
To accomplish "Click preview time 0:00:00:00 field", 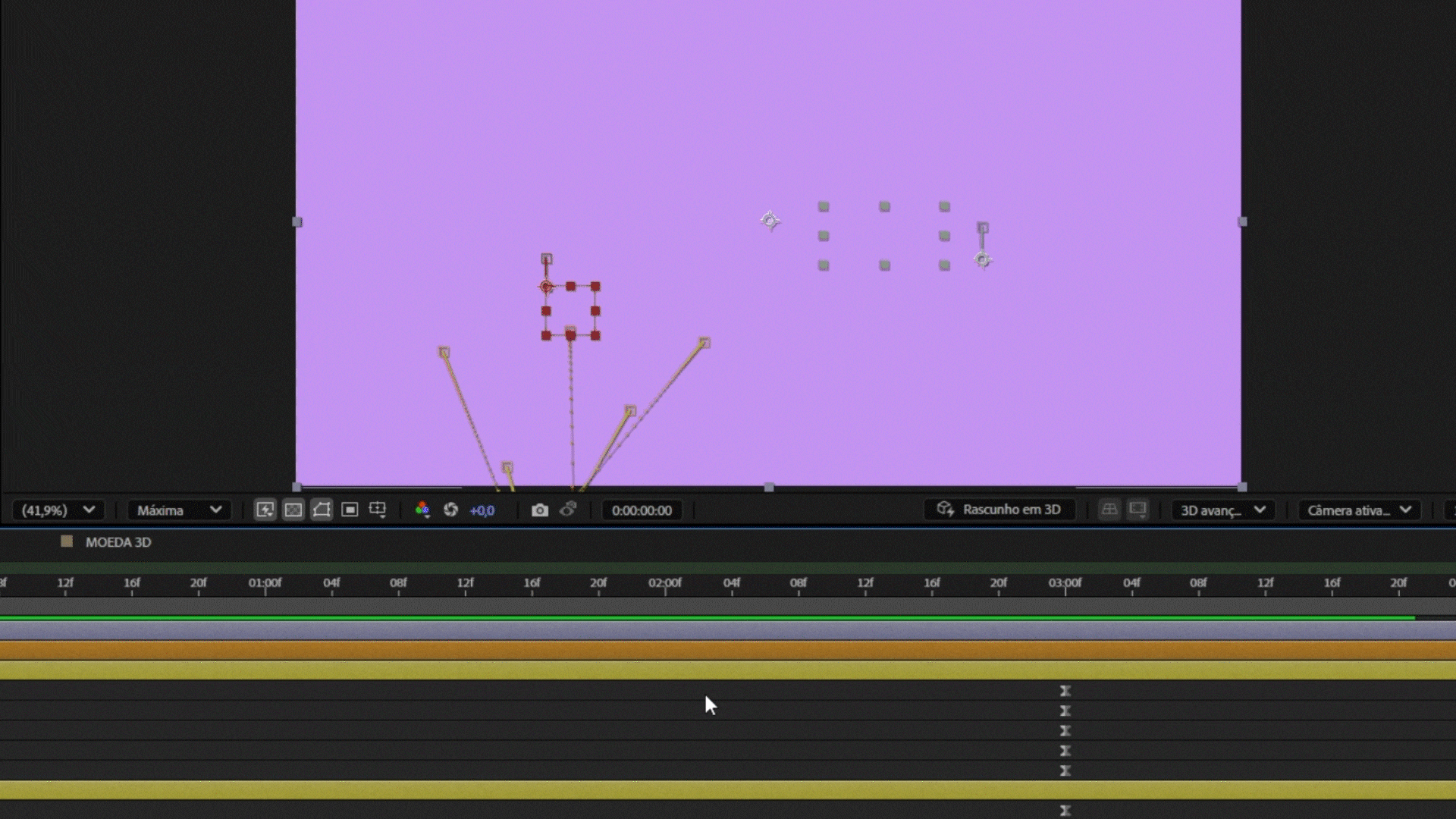I will point(642,510).
